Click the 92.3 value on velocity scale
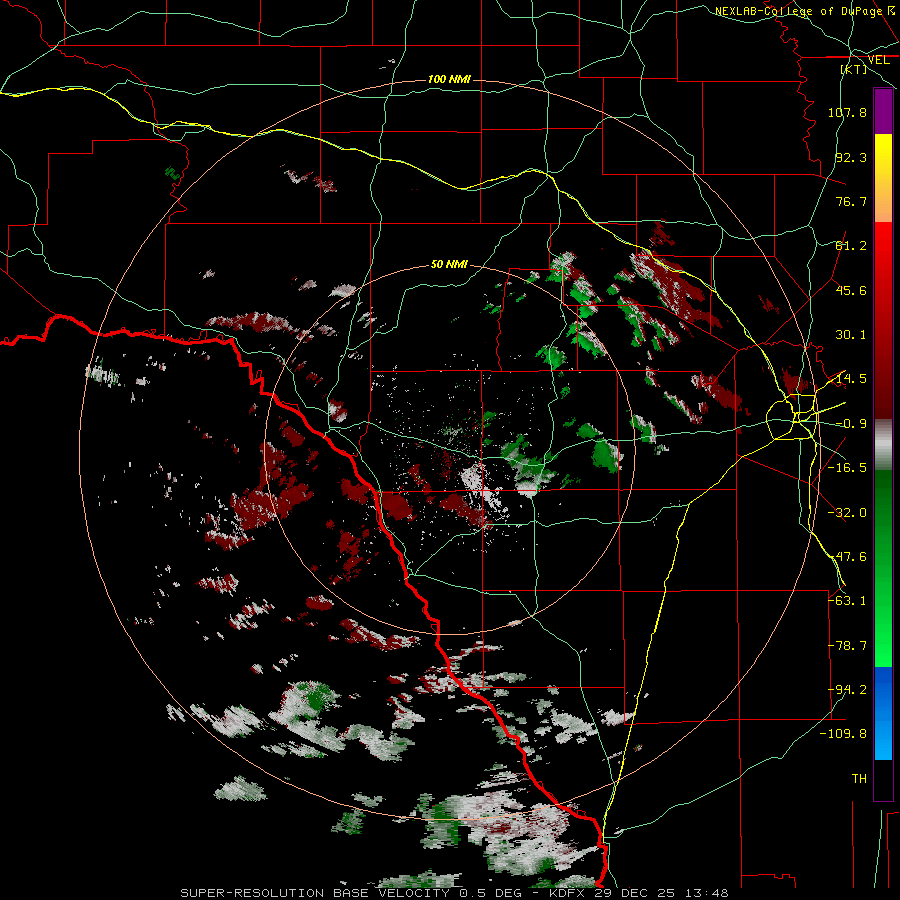This screenshot has width=900, height=900. click(x=851, y=157)
